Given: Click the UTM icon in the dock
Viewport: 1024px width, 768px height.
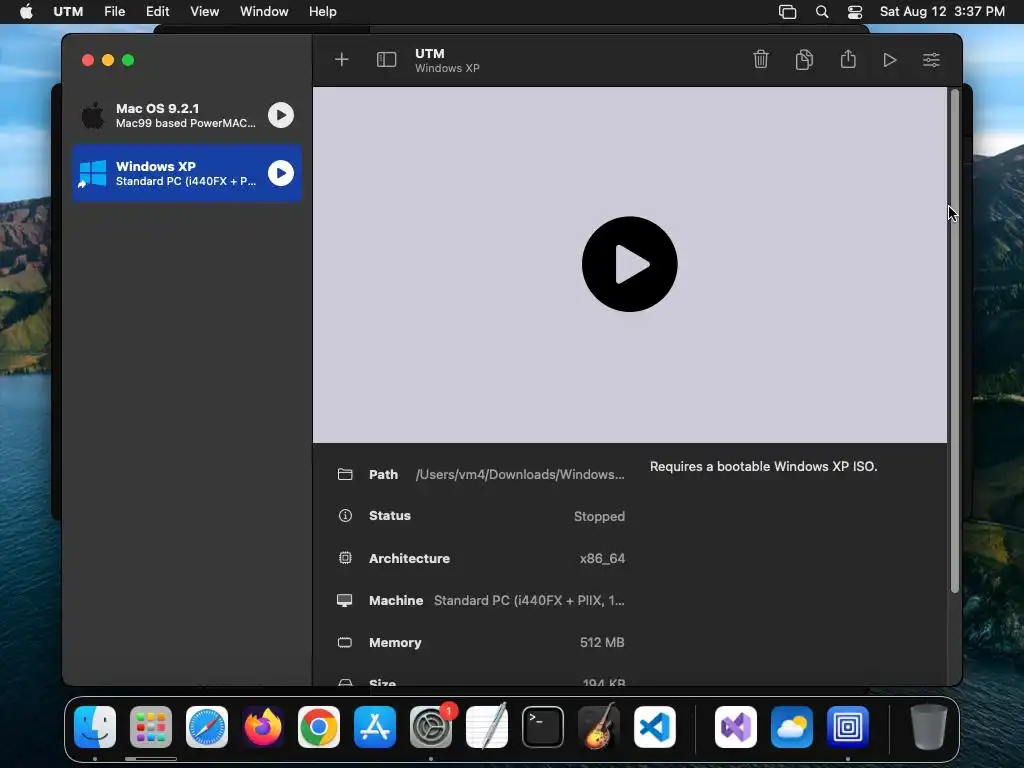Looking at the screenshot, I should tap(848, 727).
